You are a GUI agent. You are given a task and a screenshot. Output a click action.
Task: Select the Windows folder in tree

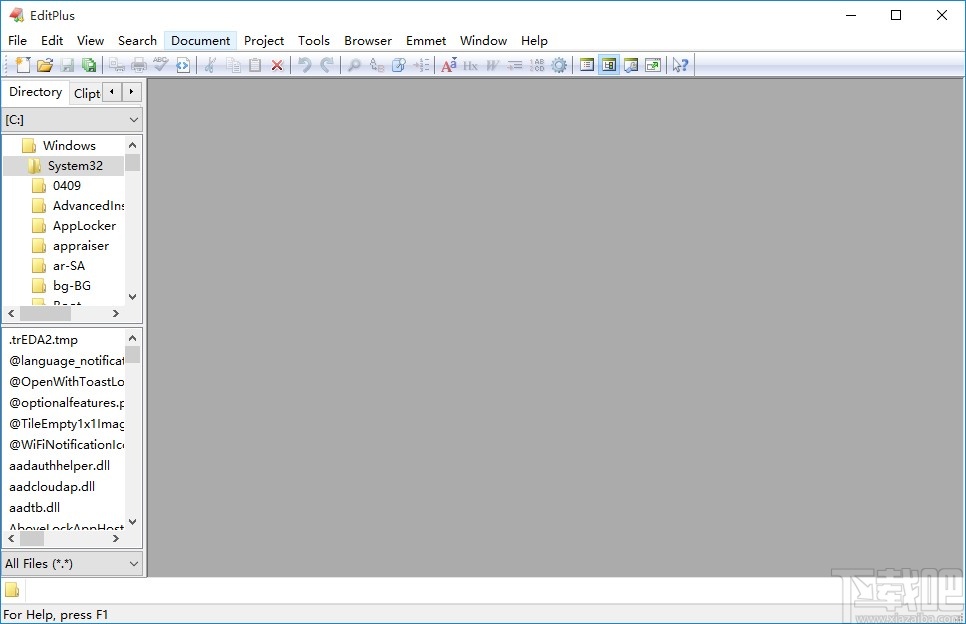69,146
